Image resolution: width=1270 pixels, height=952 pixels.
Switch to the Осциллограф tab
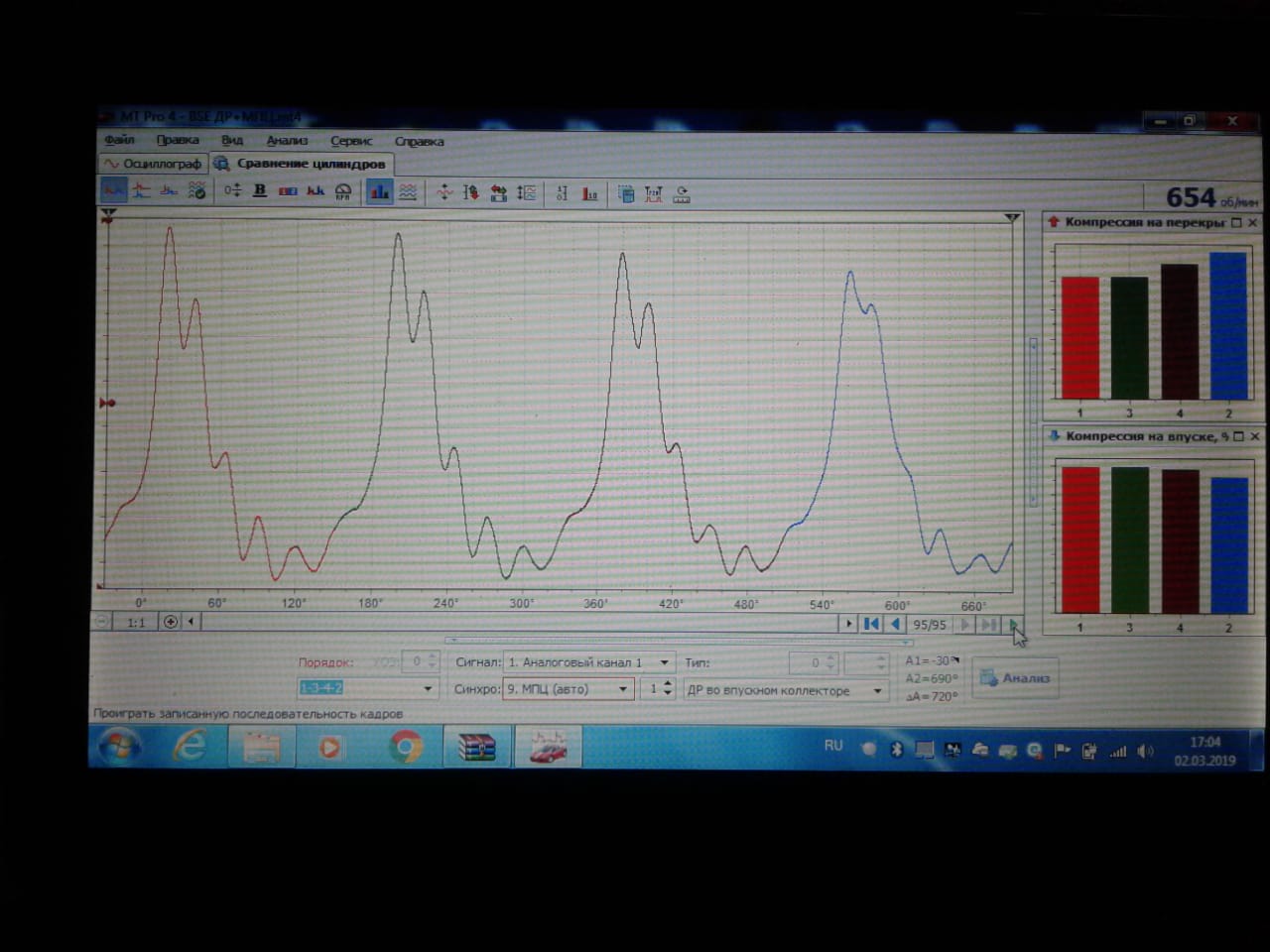click(153, 164)
